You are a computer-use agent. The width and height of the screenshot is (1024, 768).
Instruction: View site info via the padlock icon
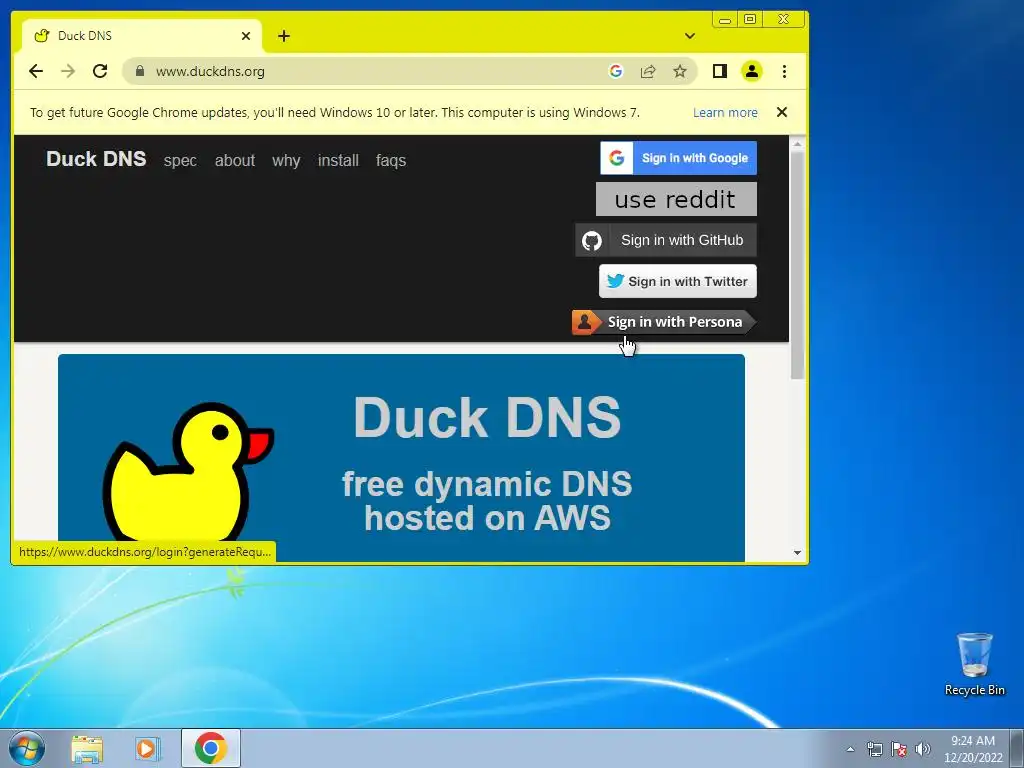139,71
